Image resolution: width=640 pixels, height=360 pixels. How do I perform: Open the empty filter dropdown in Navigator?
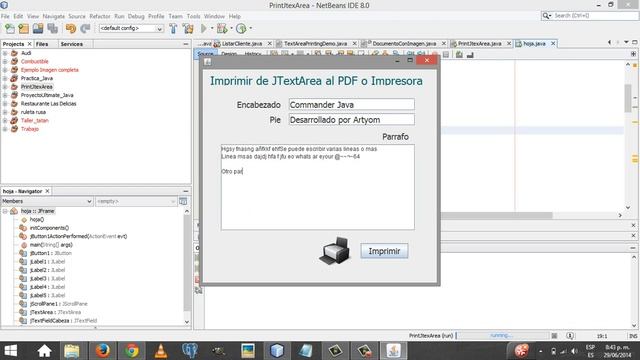tap(136, 201)
